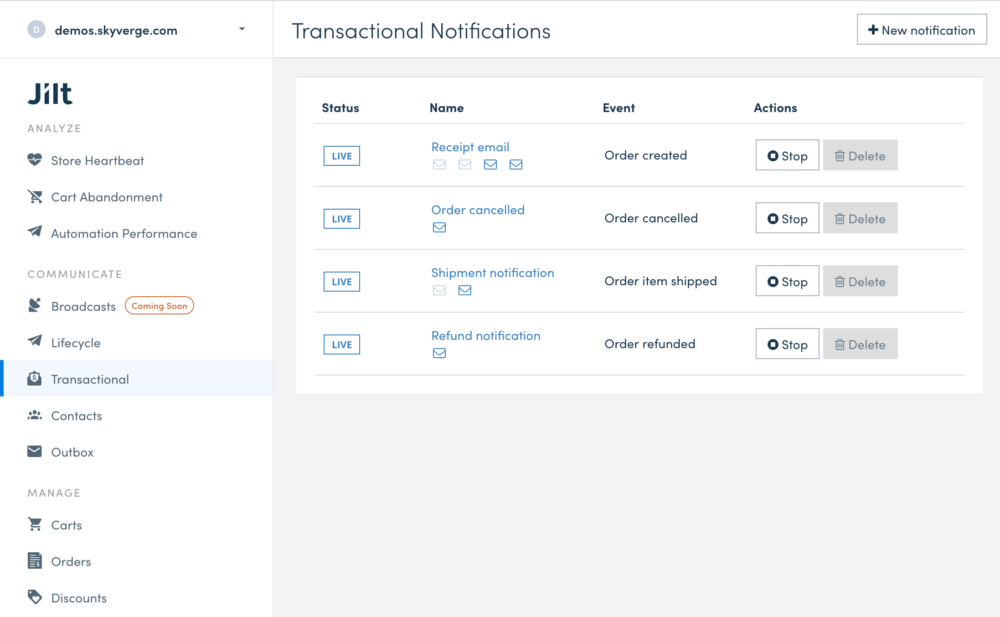Click the Name column header
Viewport: 1000px width, 617px height.
tap(446, 108)
